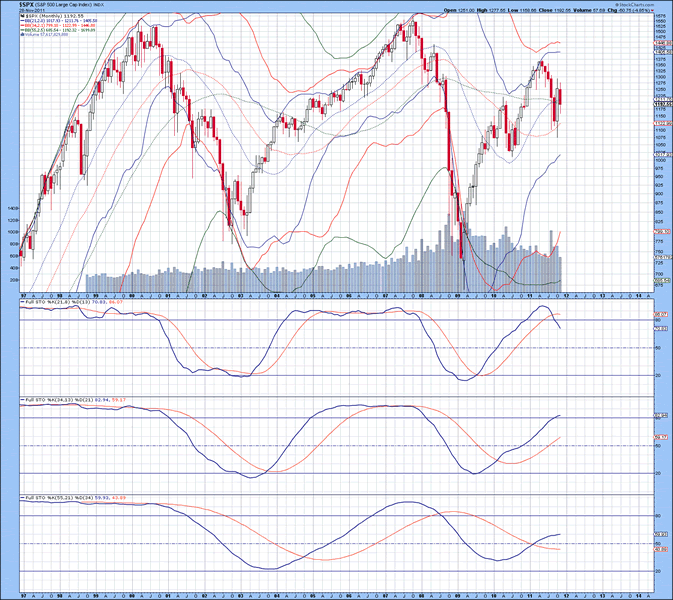Click the current price tag 1192.55 on the price axis
This screenshot has height=600, width=673.
(x=662, y=104)
